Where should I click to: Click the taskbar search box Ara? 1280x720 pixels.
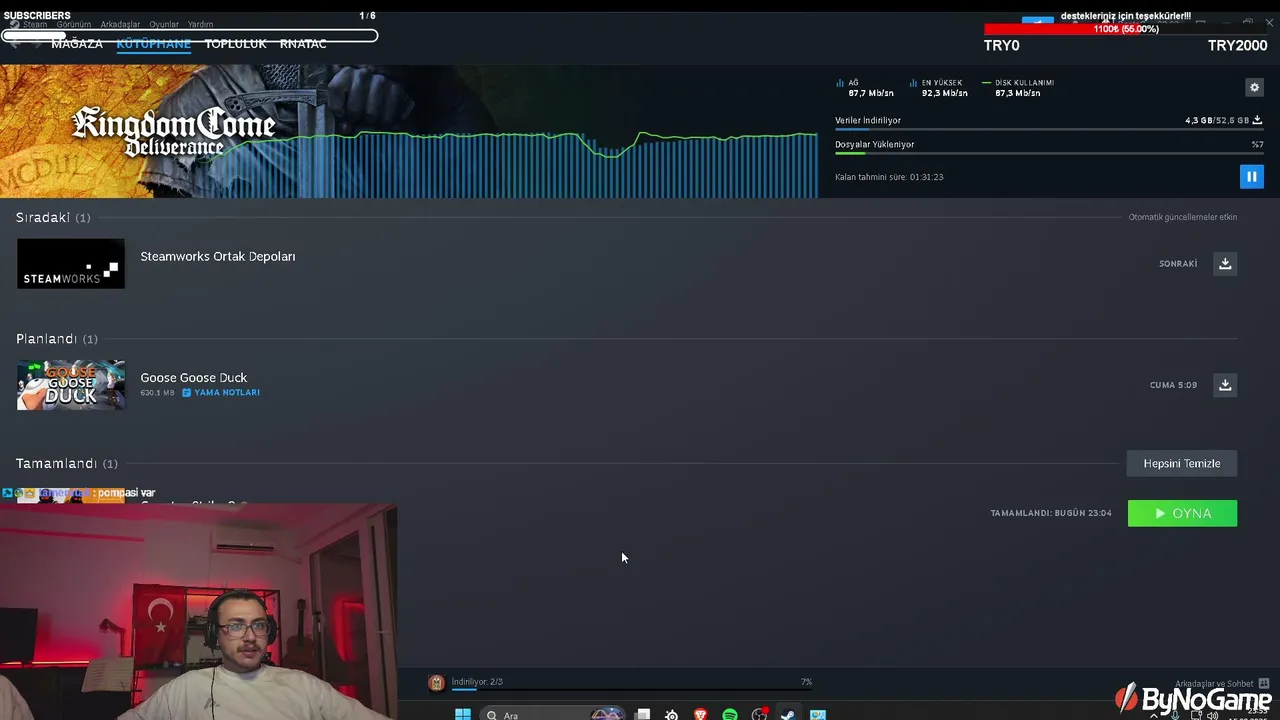553,714
